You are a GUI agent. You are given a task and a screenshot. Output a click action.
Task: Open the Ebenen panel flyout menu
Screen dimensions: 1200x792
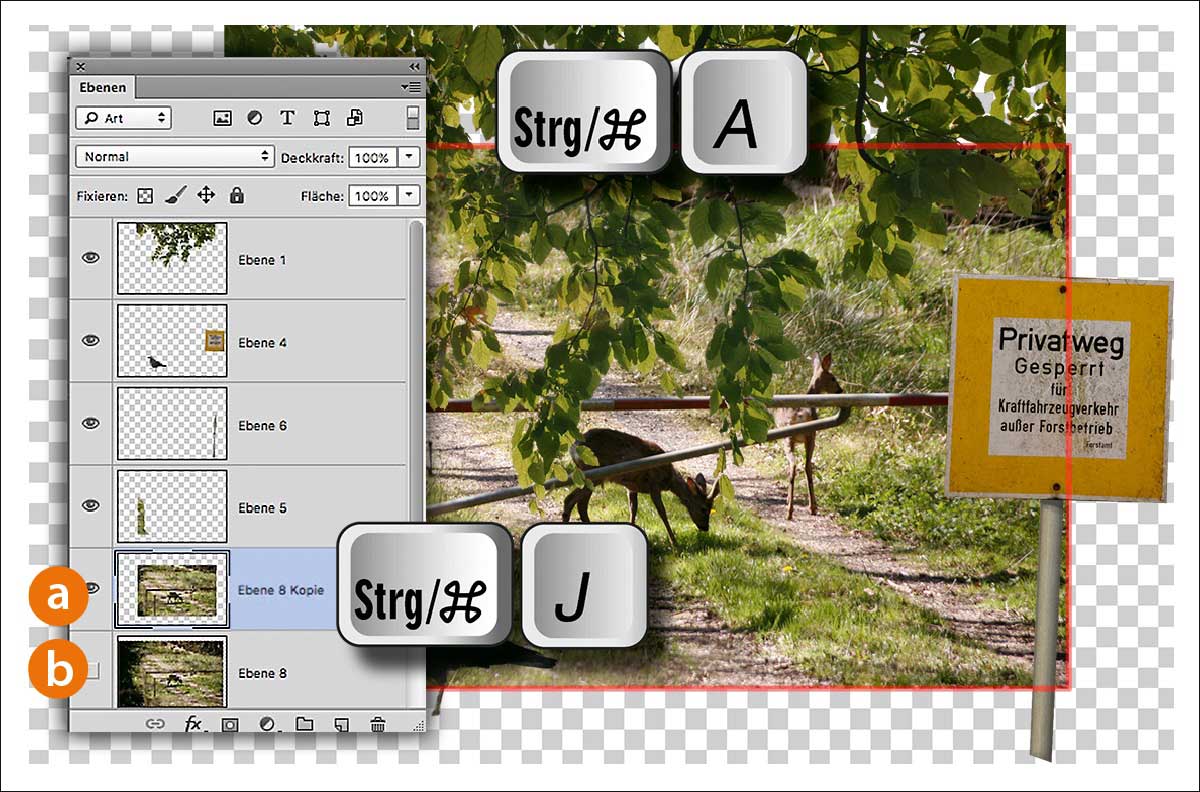(x=411, y=87)
